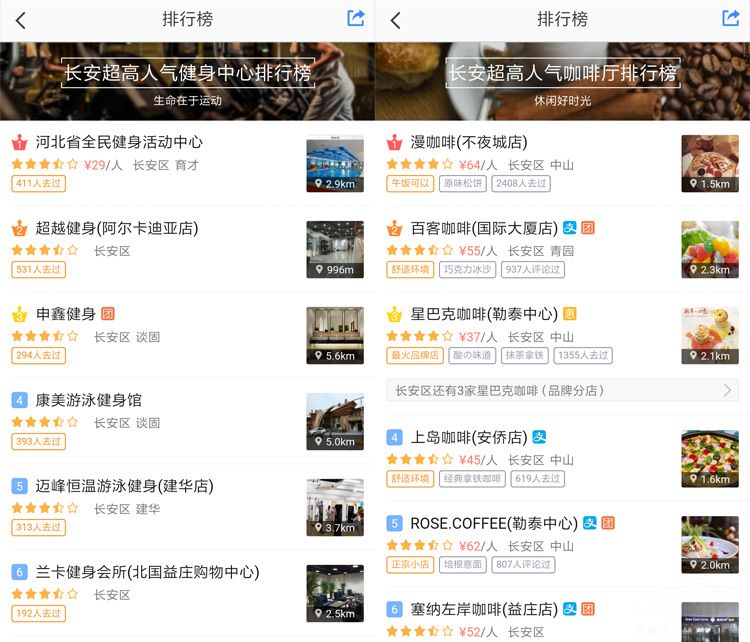
Task: Tap back arrow on right ranking screen
Action: click(x=396, y=20)
